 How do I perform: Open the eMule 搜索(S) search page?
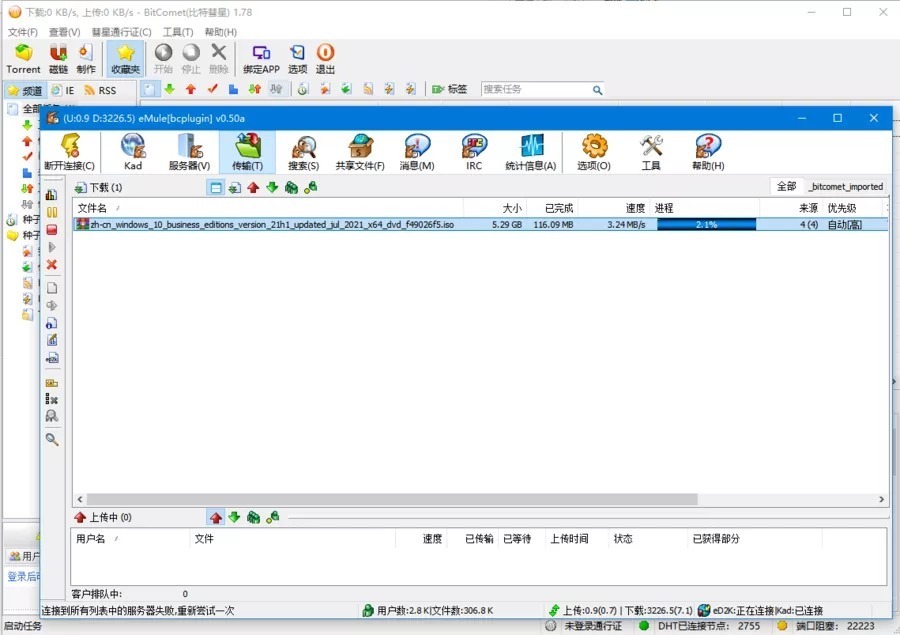(x=304, y=152)
